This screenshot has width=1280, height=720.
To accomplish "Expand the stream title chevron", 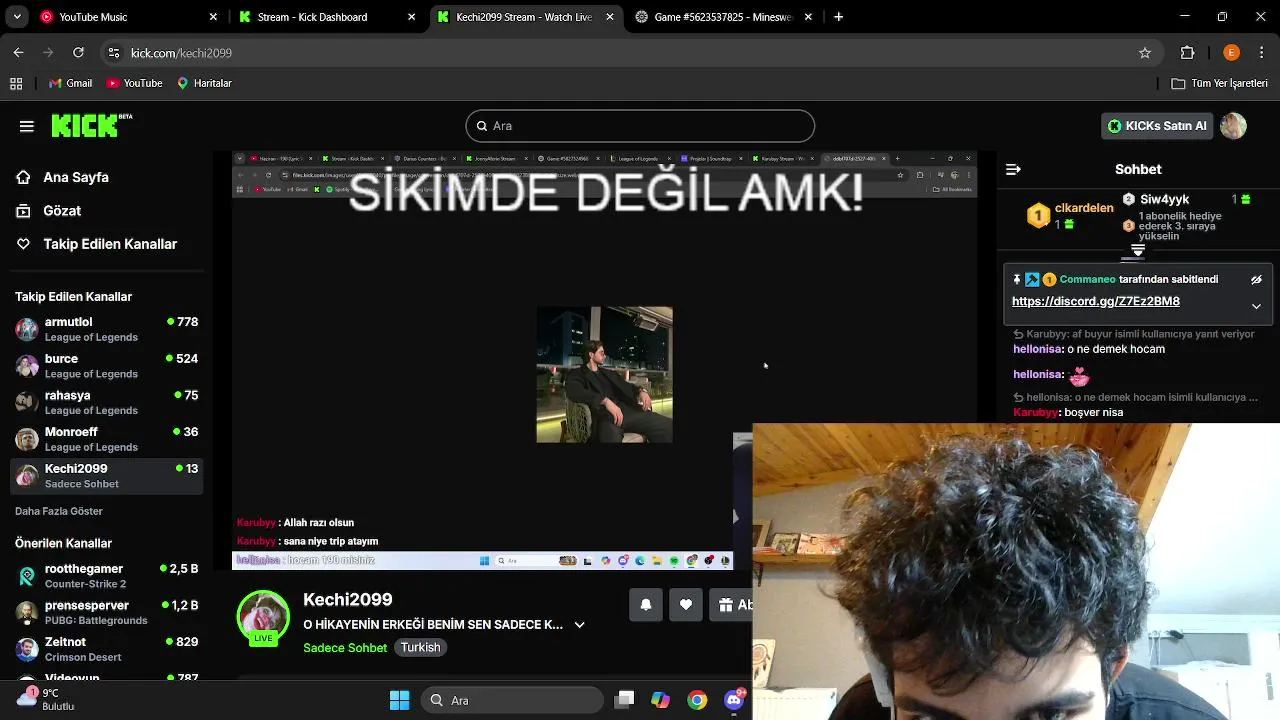I will tap(579, 625).
